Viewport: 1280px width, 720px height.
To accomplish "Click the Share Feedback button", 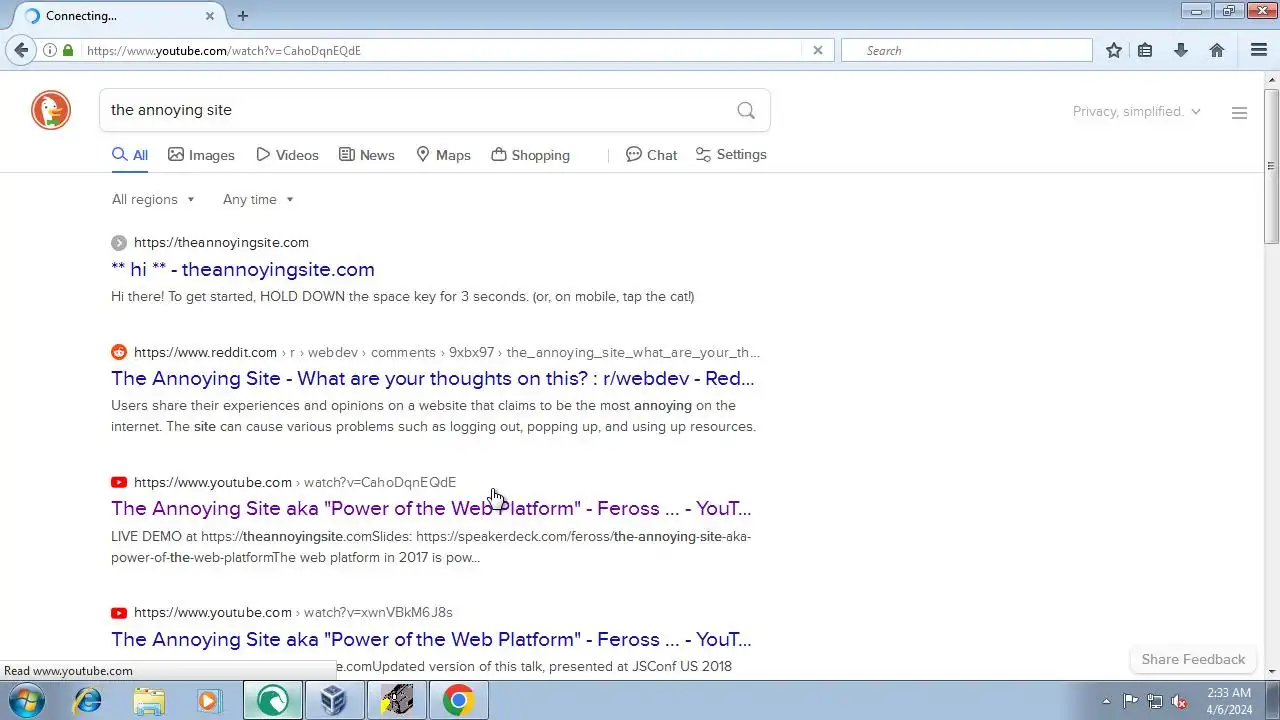I will [x=1193, y=659].
